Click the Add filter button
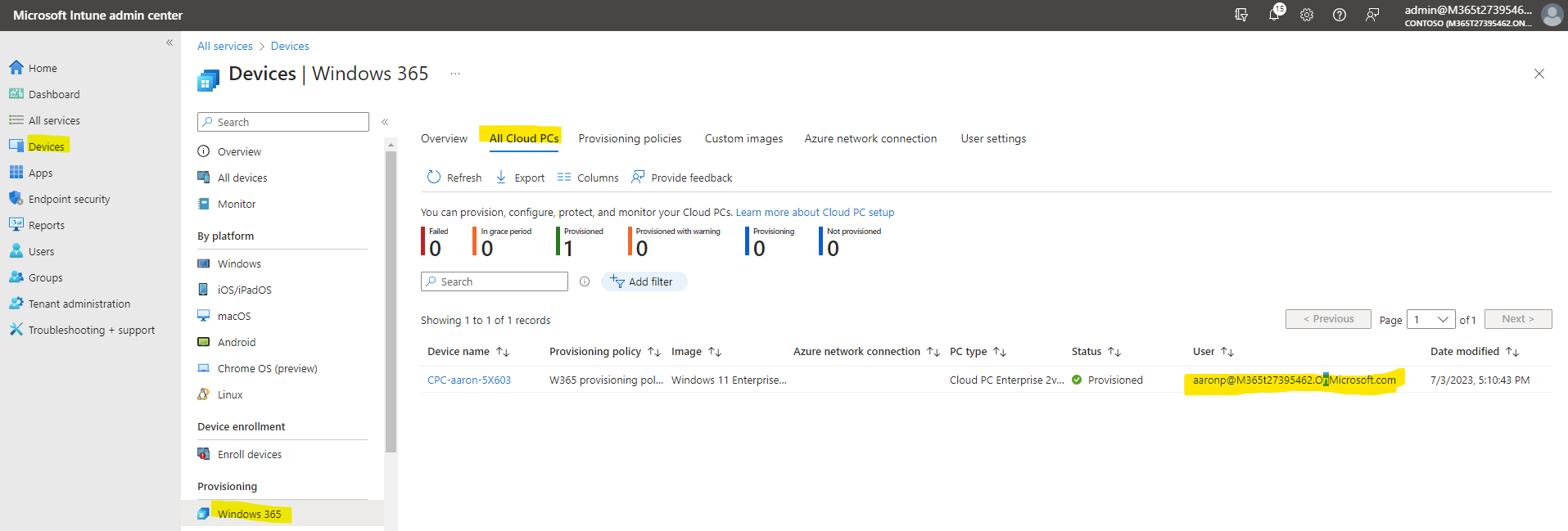Image resolution: width=1568 pixels, height=531 pixels. click(x=644, y=281)
